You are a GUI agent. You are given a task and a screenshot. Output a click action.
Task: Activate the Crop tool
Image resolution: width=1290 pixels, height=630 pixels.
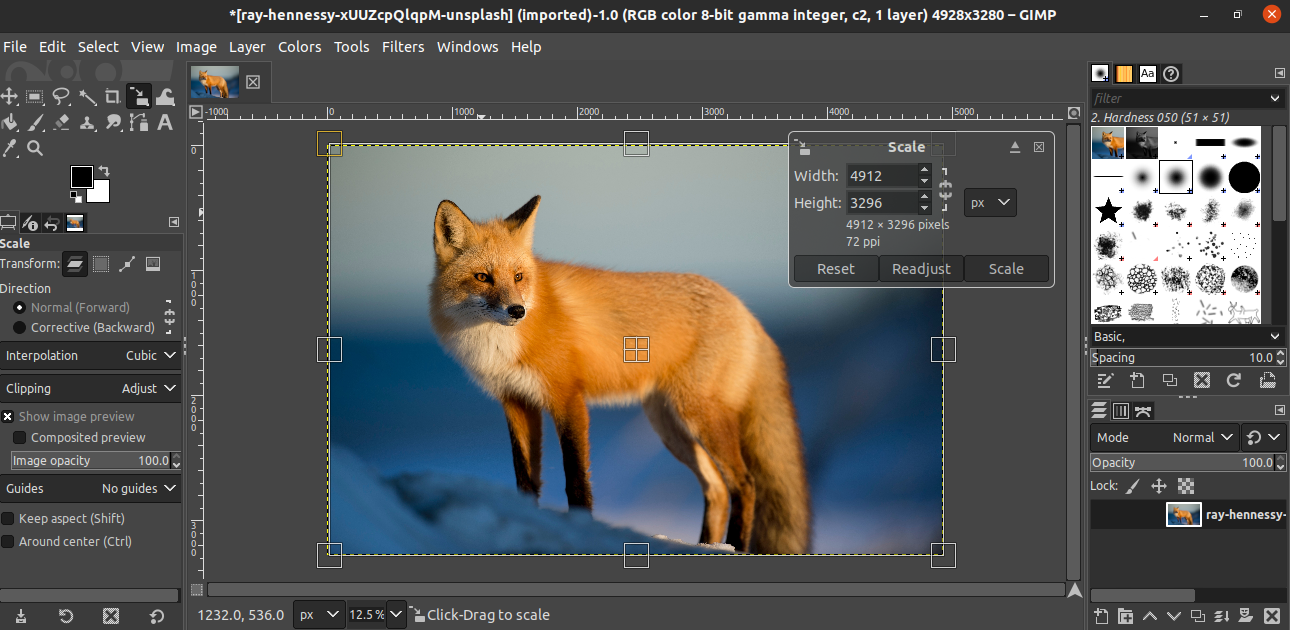click(x=113, y=97)
